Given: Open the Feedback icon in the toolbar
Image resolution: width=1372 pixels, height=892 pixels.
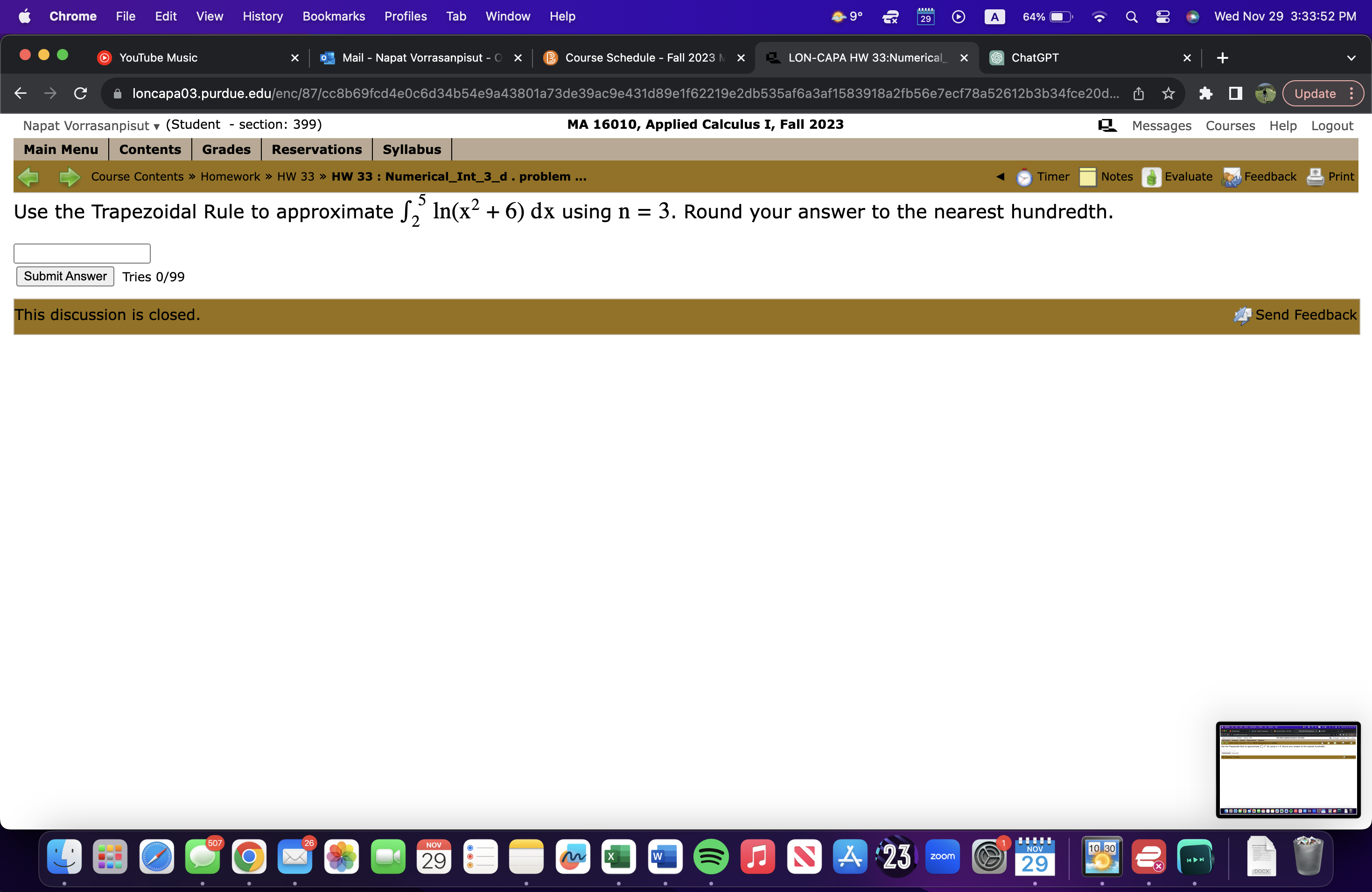Looking at the screenshot, I should tap(1231, 177).
